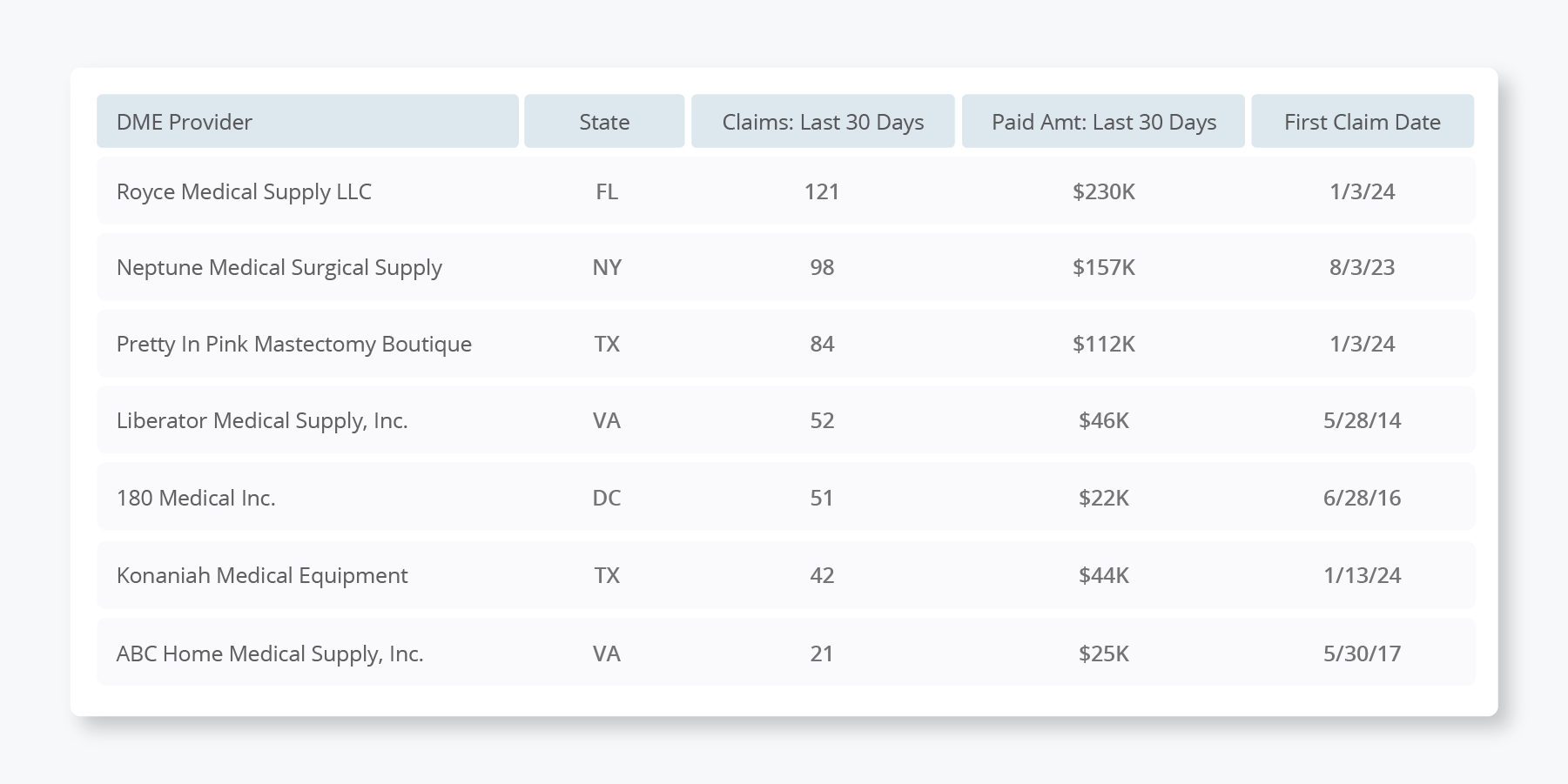Select the $22K paid amount

(x=1104, y=498)
